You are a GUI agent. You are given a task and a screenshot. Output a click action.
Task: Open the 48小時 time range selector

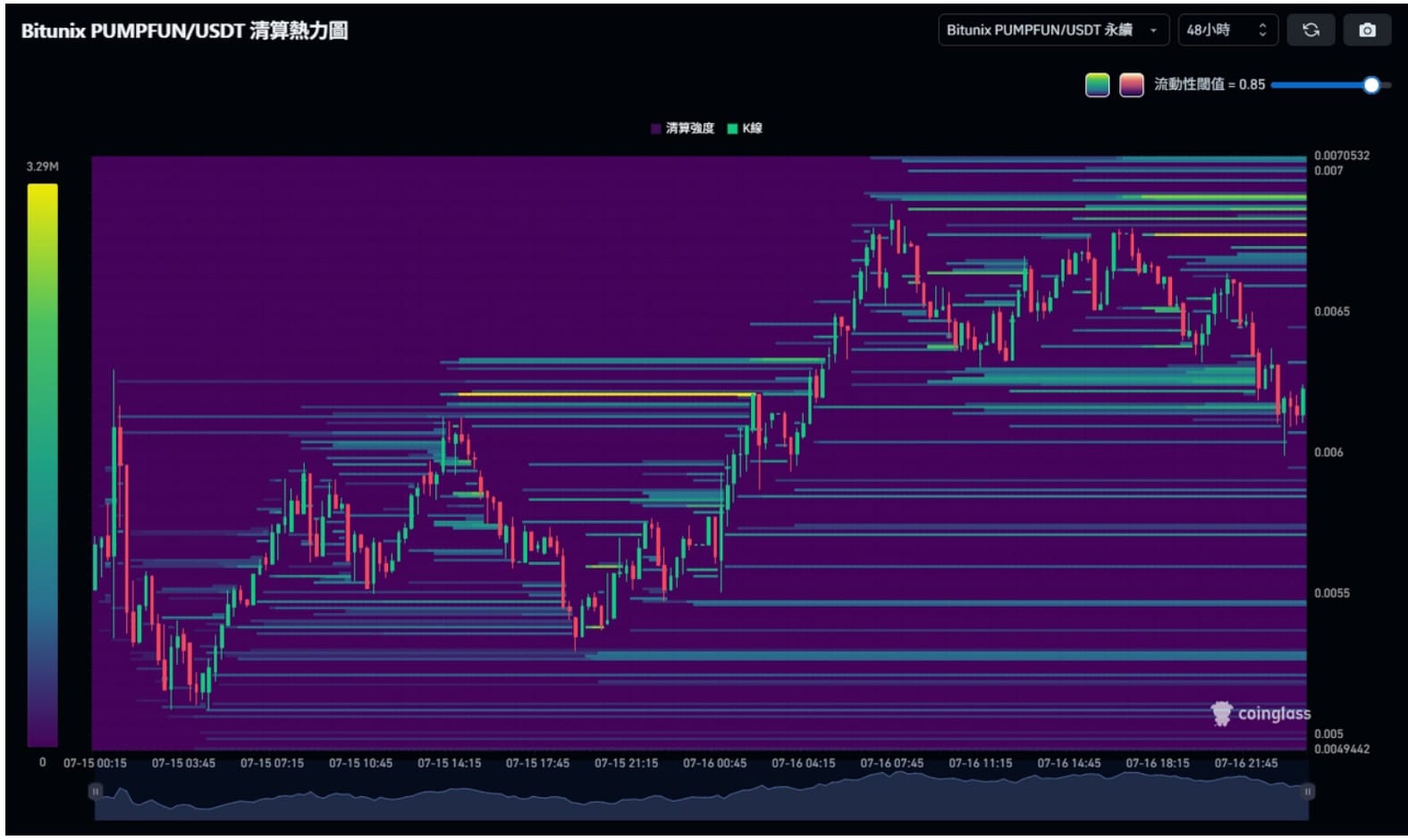1227,30
